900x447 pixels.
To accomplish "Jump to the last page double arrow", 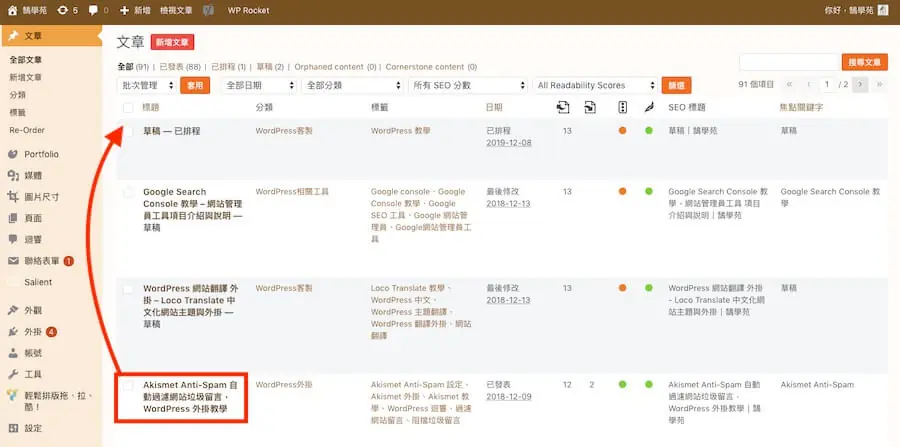I will [x=879, y=84].
